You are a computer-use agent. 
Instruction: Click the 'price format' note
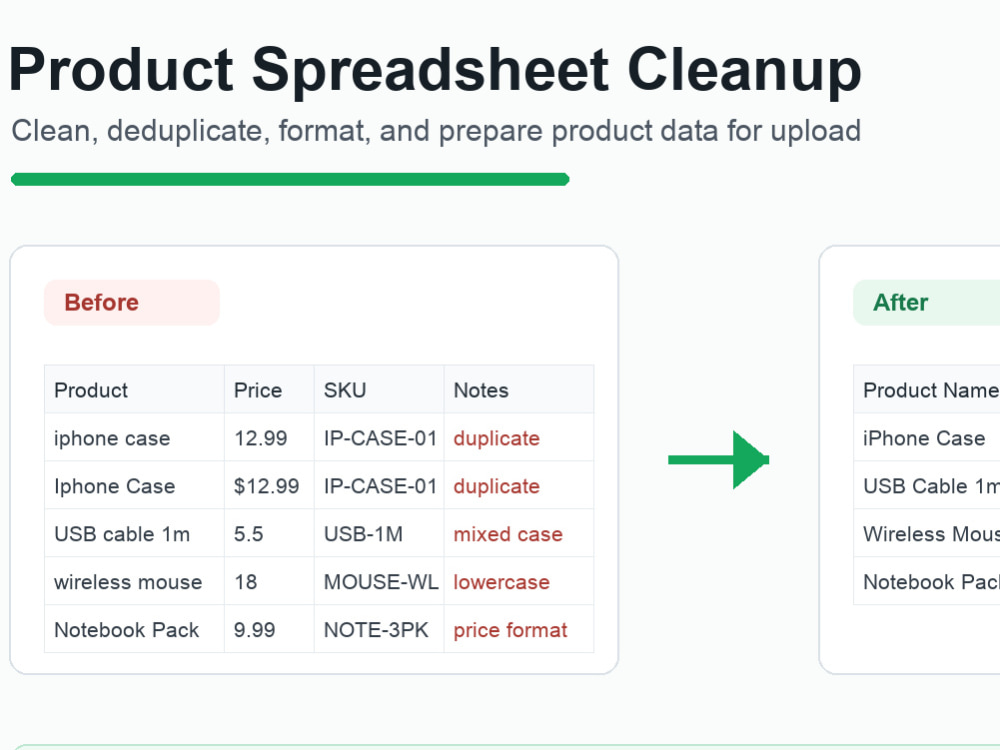pos(510,630)
